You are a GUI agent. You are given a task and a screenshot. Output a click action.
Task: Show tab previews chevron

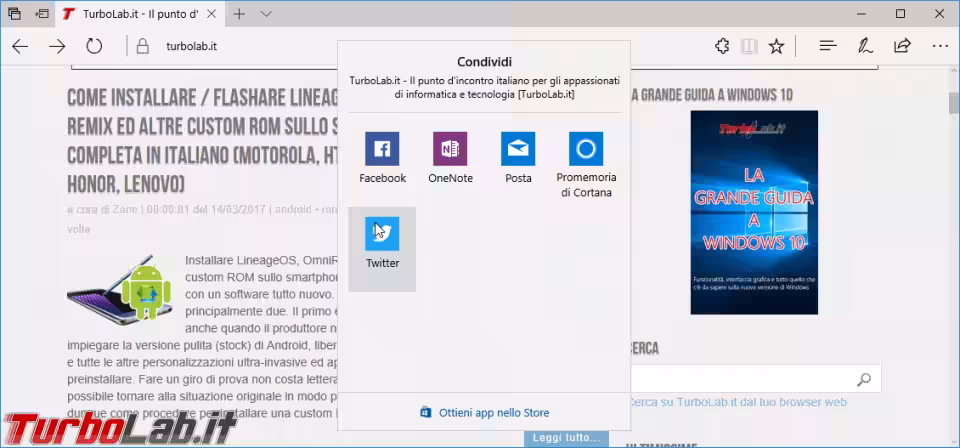coord(266,13)
